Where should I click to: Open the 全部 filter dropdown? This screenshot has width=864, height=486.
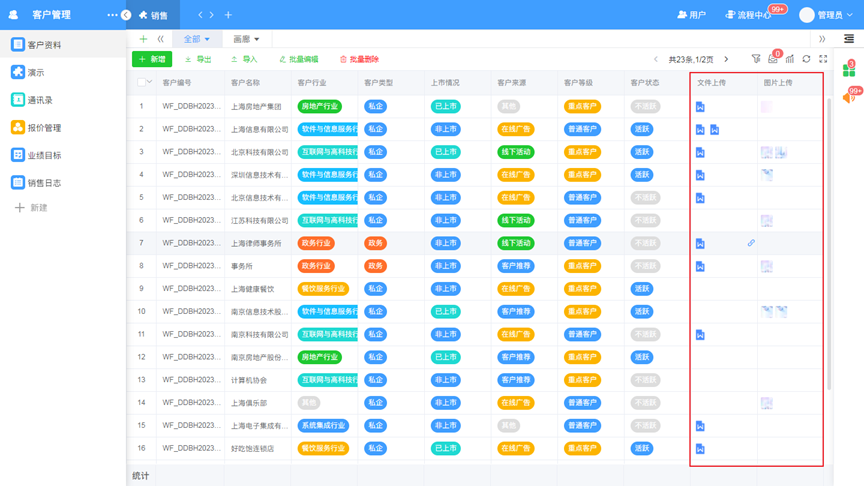[196, 40]
